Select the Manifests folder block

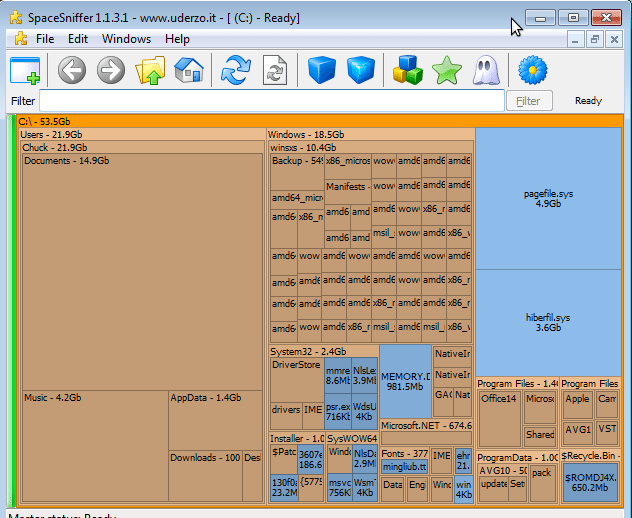pos(348,191)
